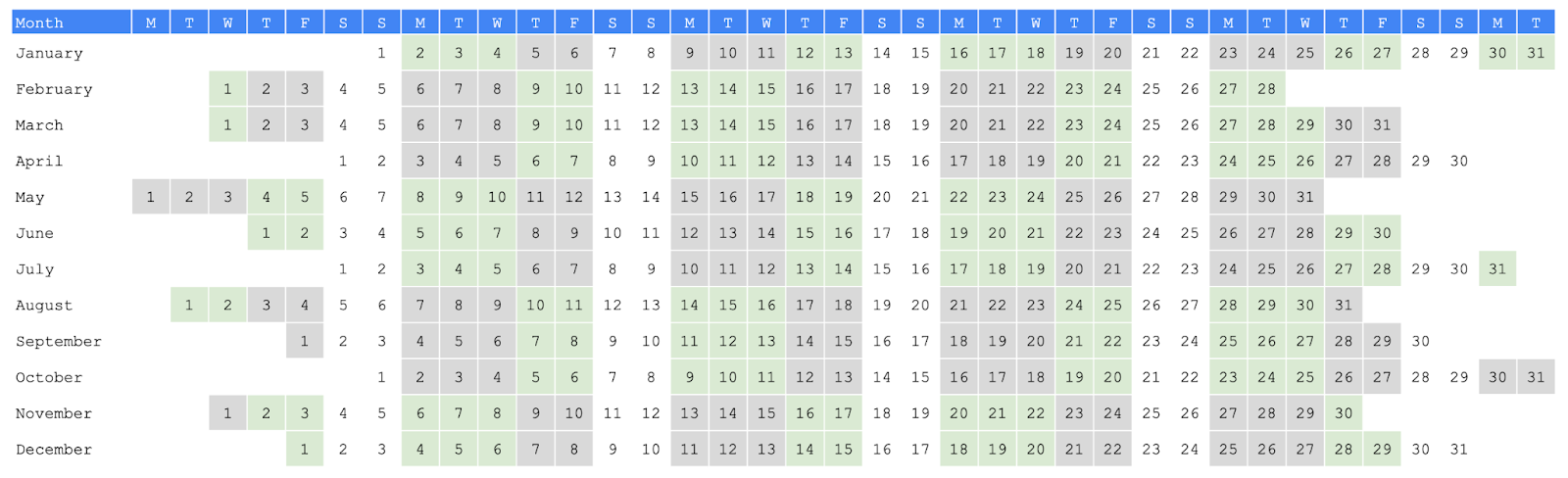This screenshot has width=1568, height=478.
Task: Select July 31 green cell
Action: pyautogui.click(x=1497, y=268)
